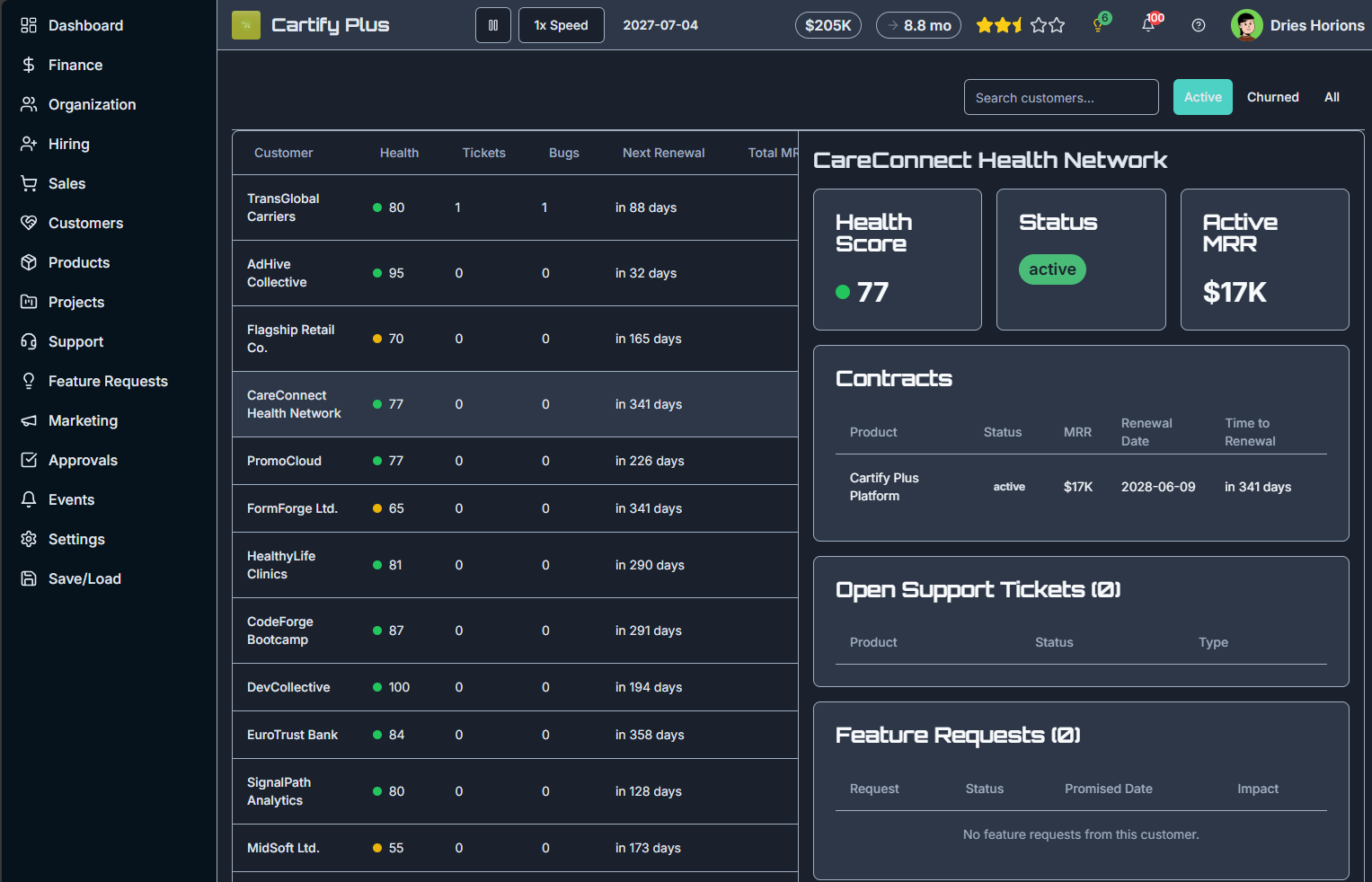The width and height of the screenshot is (1372, 882).
Task: Open CodeForge Bootcamp customer row
Action: click(x=515, y=631)
